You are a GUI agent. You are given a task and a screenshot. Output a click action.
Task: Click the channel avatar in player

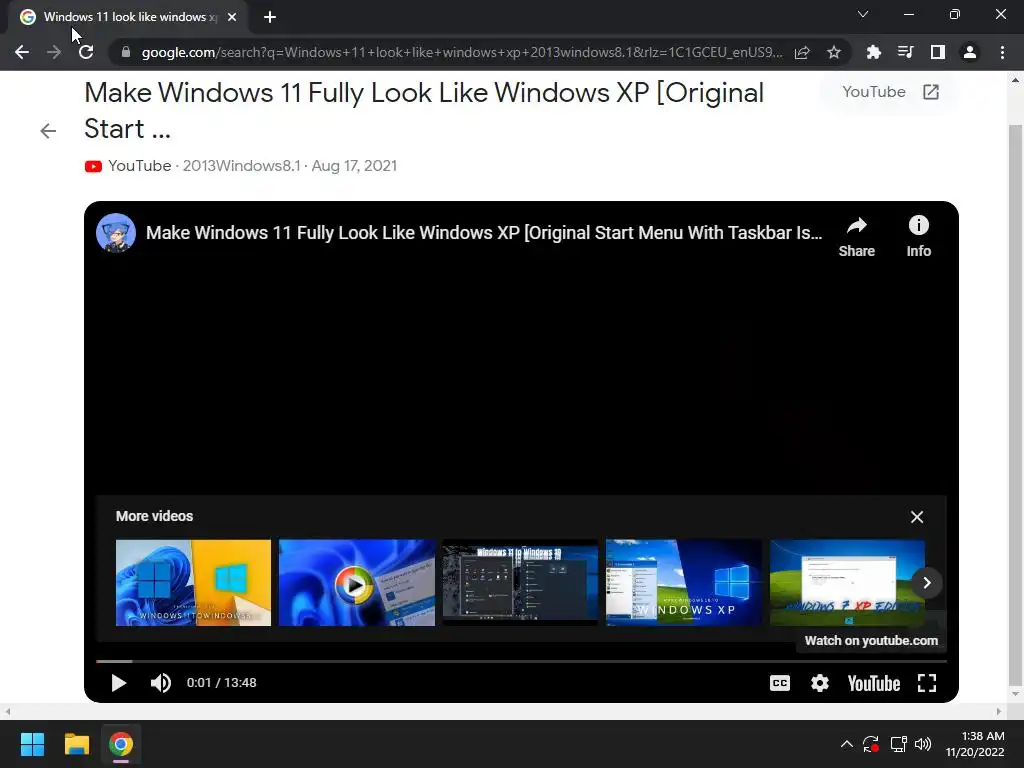click(x=116, y=232)
